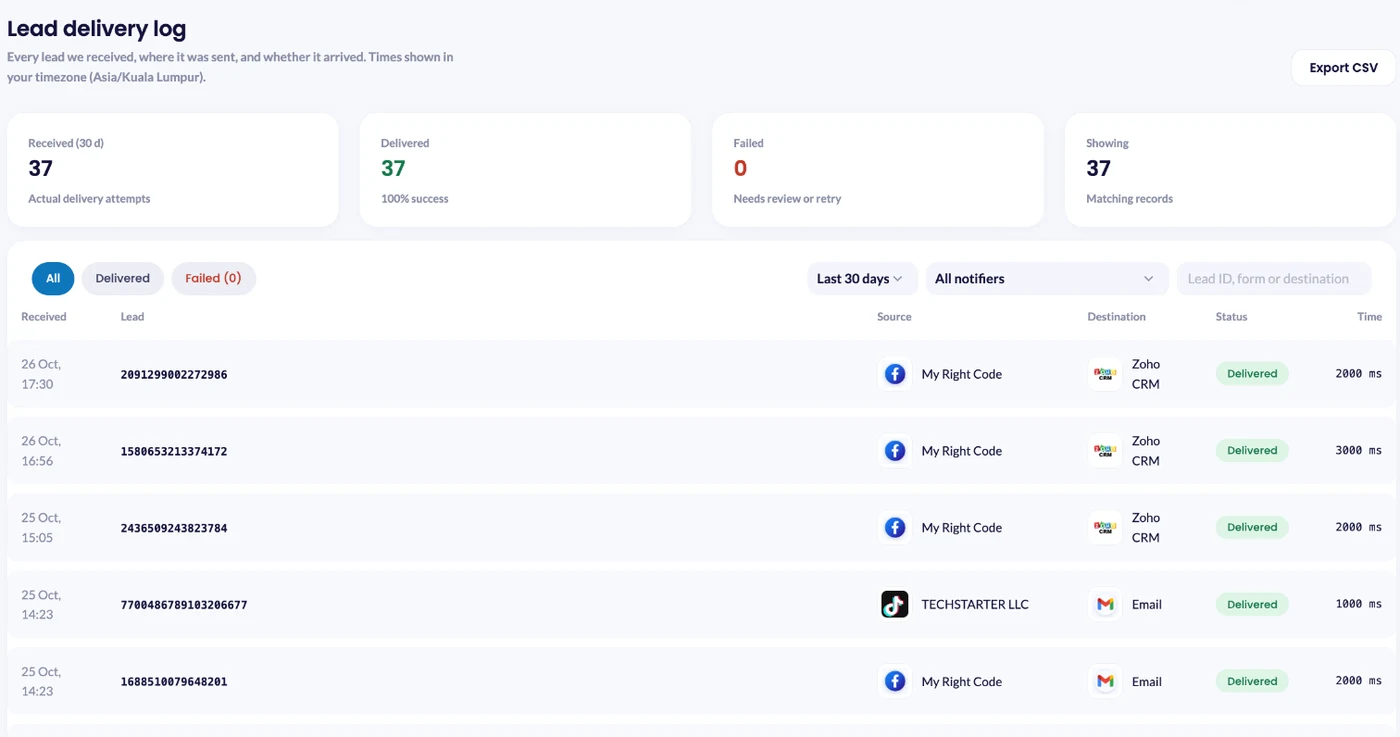The height and width of the screenshot is (737, 1400).
Task: Click the Failed summary card showing 0
Action: (878, 170)
